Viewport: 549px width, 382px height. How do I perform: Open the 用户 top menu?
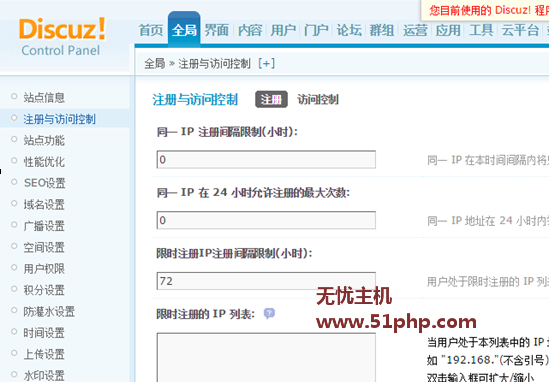click(283, 30)
